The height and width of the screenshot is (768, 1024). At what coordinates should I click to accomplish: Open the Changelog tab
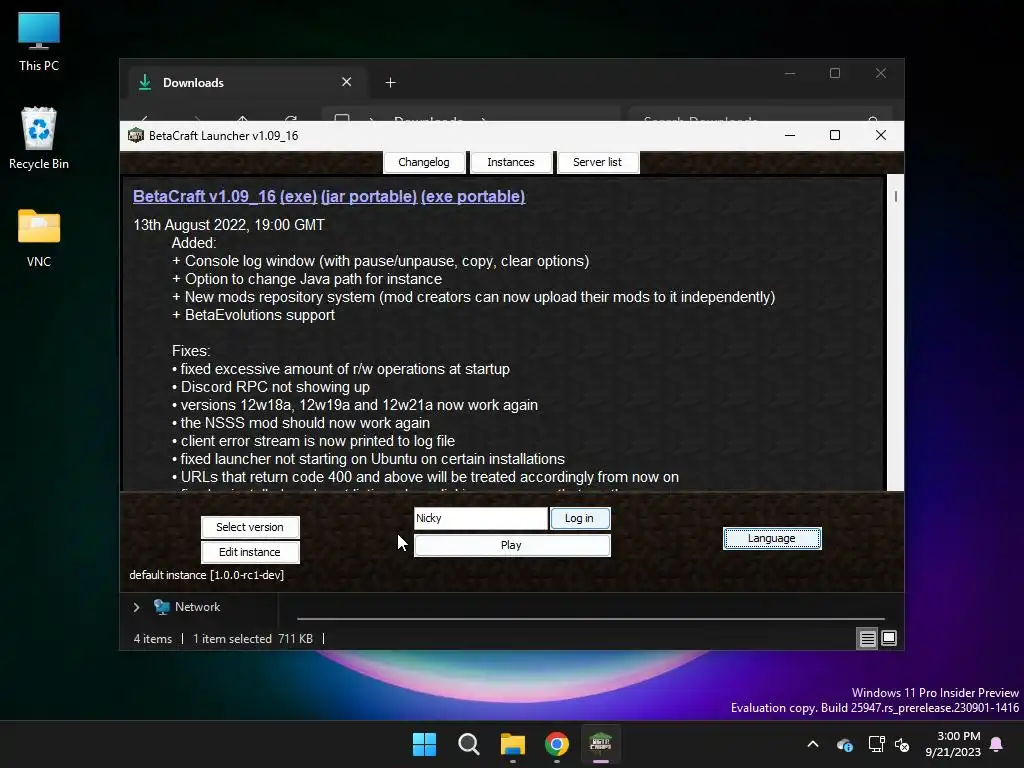(424, 162)
